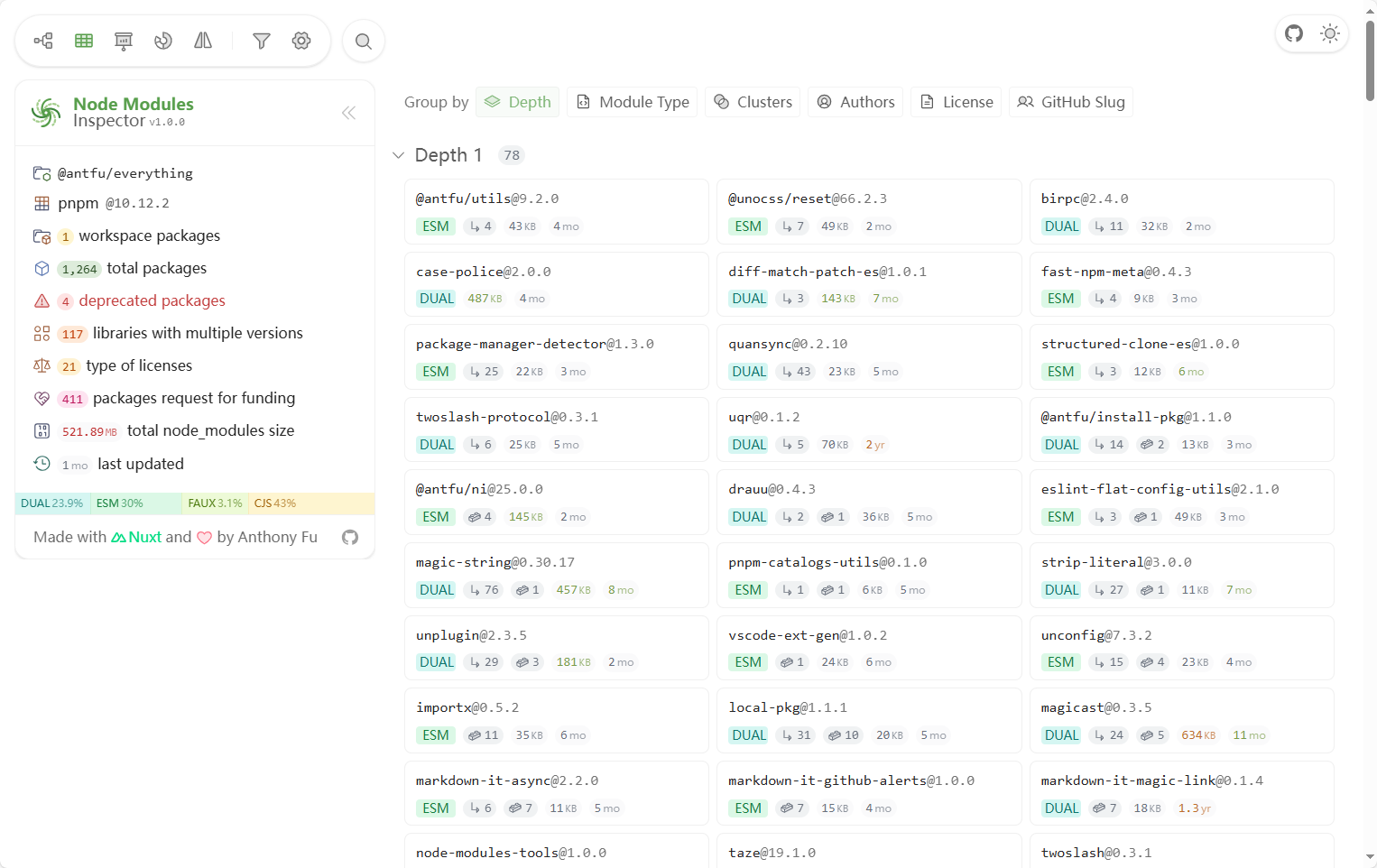1377x868 pixels.
Task: Click the pnpm package manager icon
Action: [x=42, y=203]
